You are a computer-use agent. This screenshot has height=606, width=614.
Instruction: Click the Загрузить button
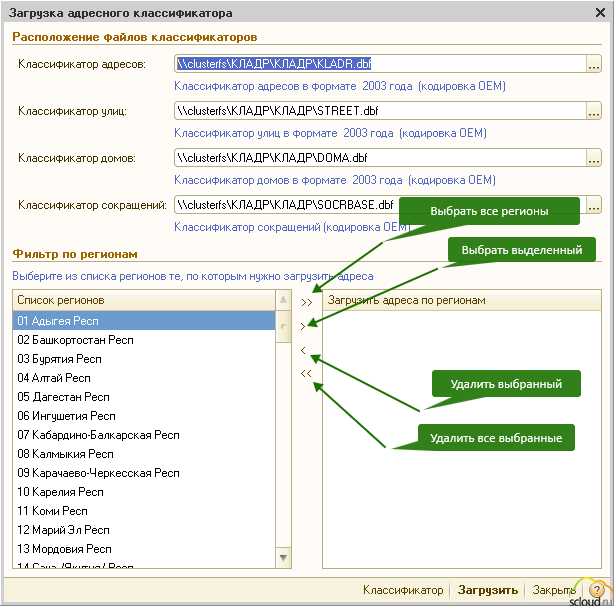coord(488,590)
